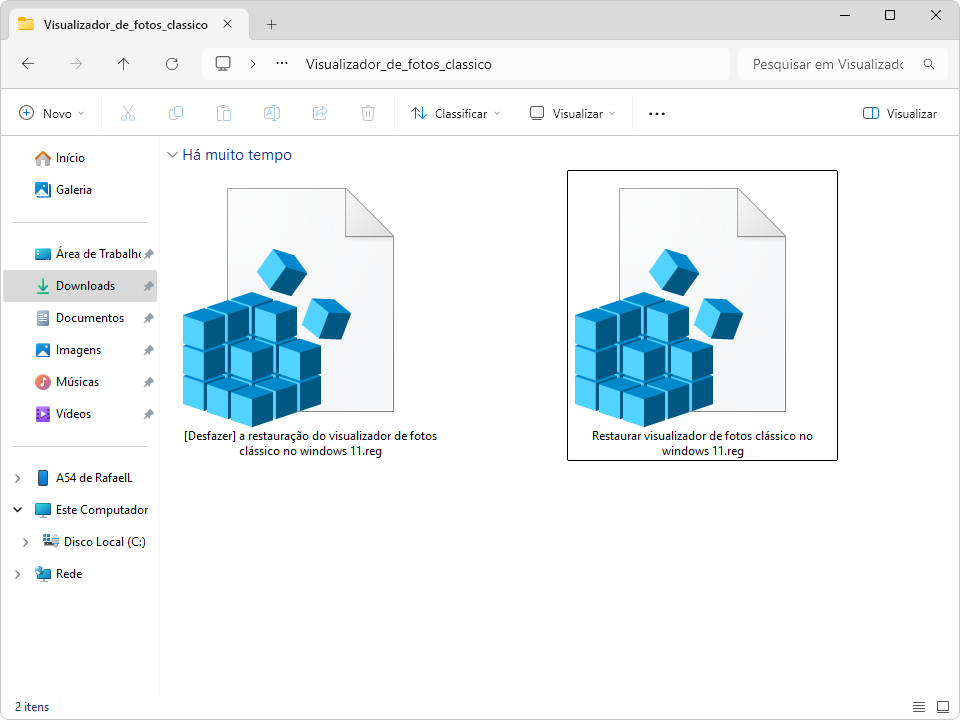
Task: Click the pin icon beside Documentos
Action: [x=148, y=318]
